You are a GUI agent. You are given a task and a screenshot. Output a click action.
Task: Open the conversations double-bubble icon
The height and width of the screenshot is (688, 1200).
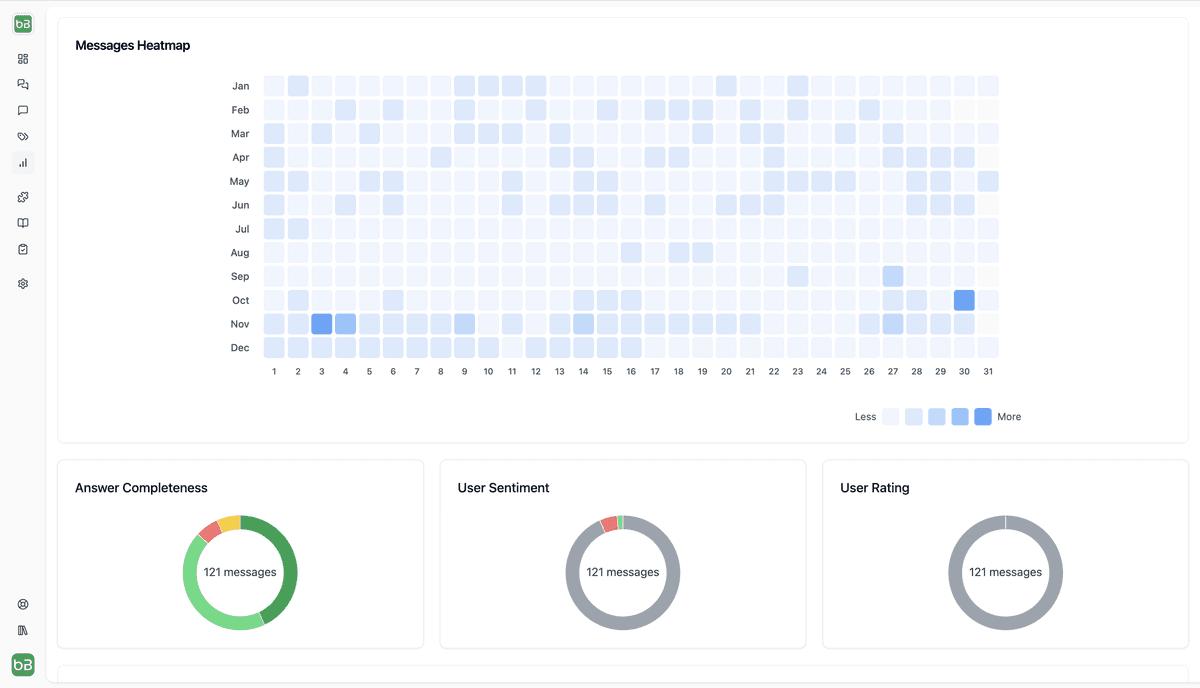(23, 85)
